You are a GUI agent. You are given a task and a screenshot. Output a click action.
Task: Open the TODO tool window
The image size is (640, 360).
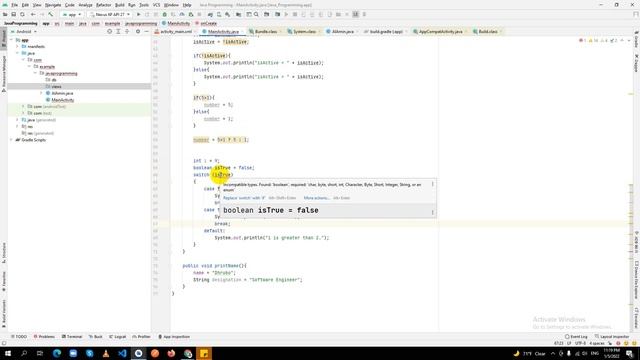click(x=19, y=337)
